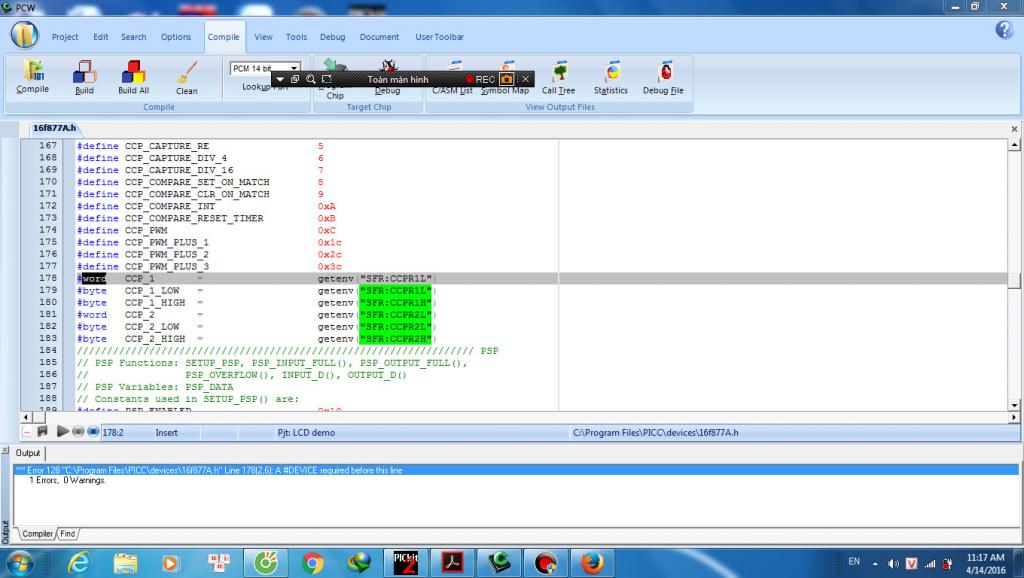Image resolution: width=1024 pixels, height=578 pixels.
Task: Switch to the Debug ribbon tab
Action: [x=332, y=37]
